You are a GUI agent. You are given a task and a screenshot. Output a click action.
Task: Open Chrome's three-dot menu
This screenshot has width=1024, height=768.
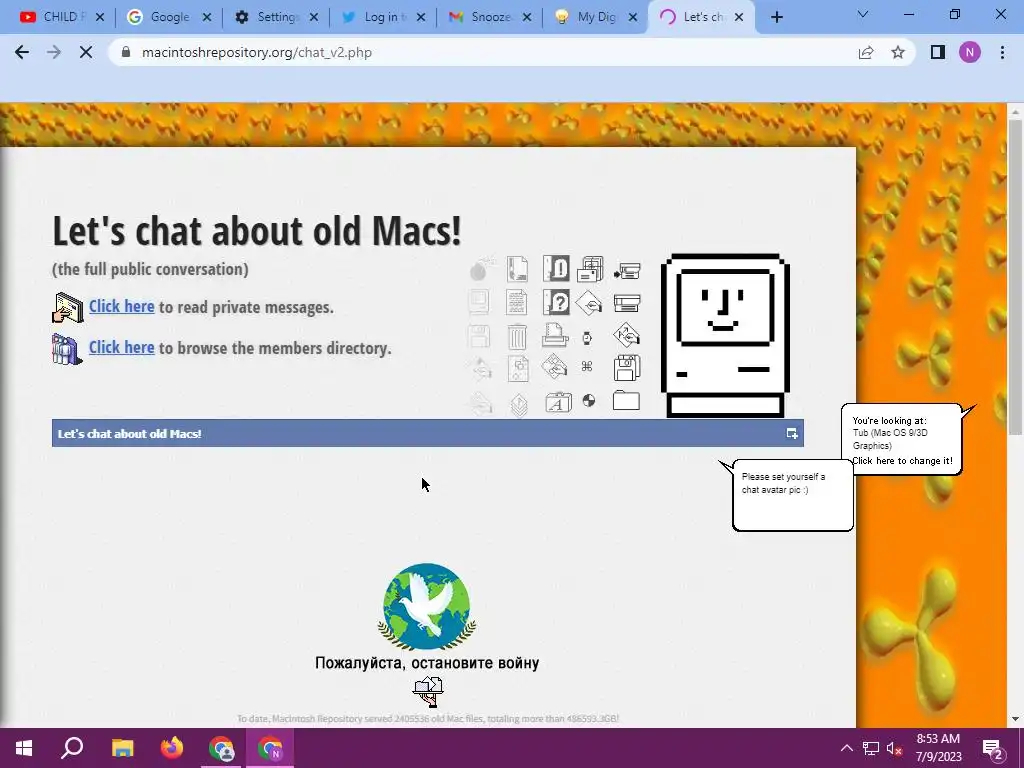[x=1002, y=52]
